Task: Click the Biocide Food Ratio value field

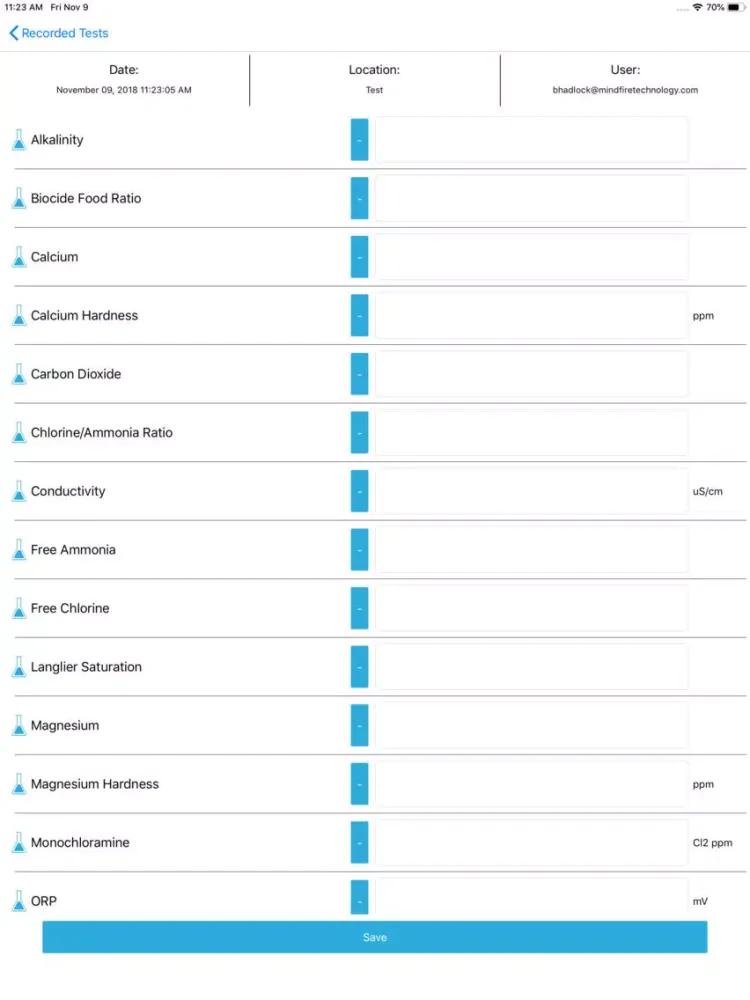Action: pyautogui.click(x=531, y=199)
